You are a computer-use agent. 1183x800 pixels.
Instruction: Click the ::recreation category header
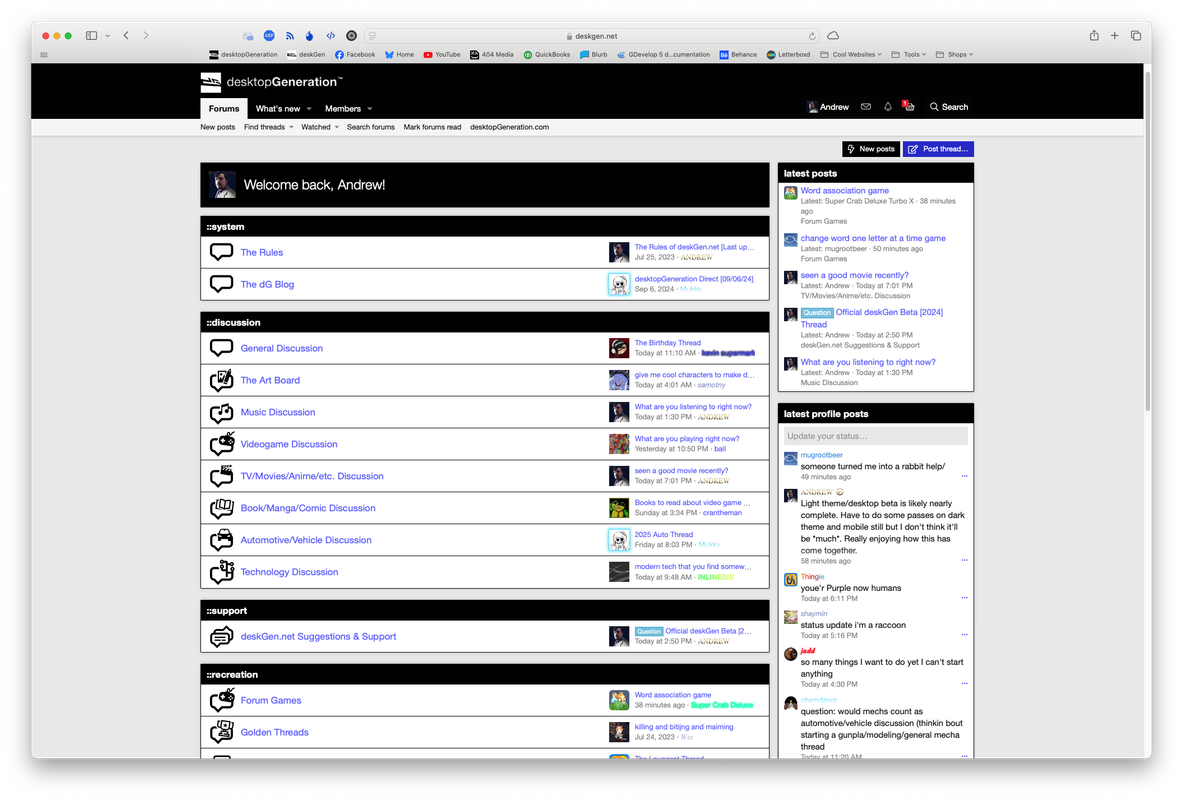point(484,675)
